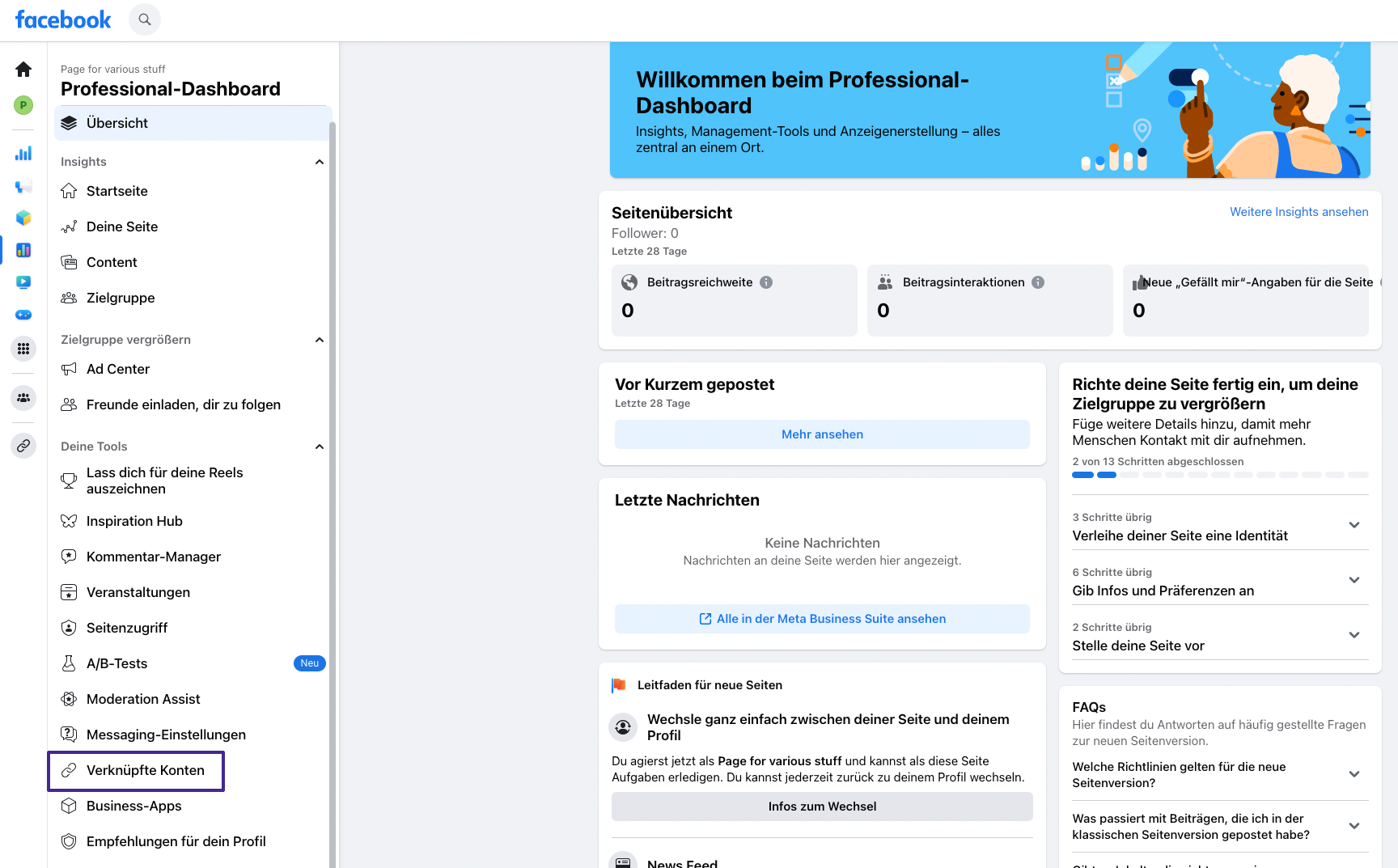Click the setup progress bar under 2 von 13 Schritten
The height and width of the screenshot is (868, 1398).
tap(1220, 475)
